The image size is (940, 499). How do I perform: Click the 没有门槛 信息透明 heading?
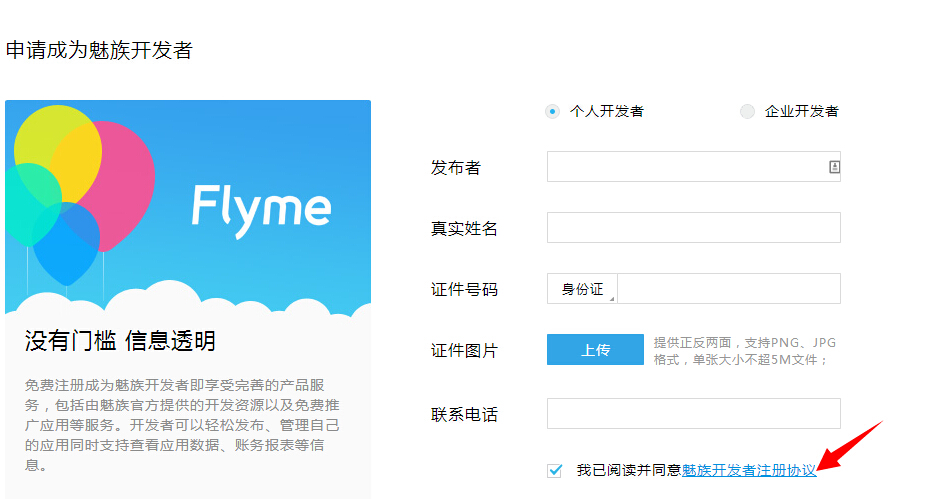(x=120, y=341)
